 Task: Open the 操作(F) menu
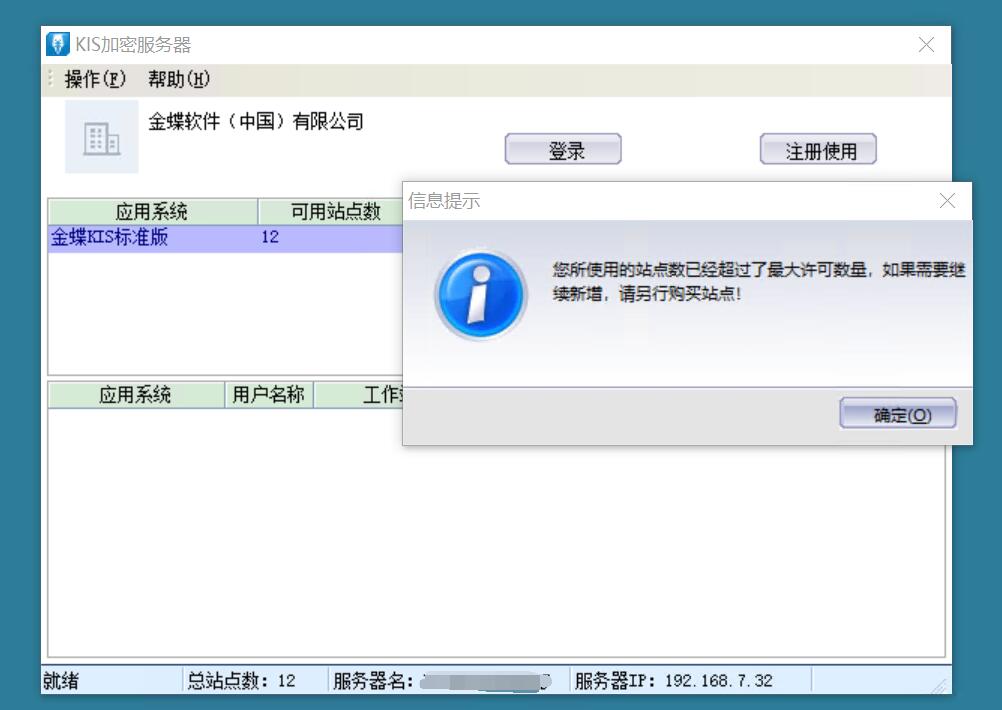[95, 79]
